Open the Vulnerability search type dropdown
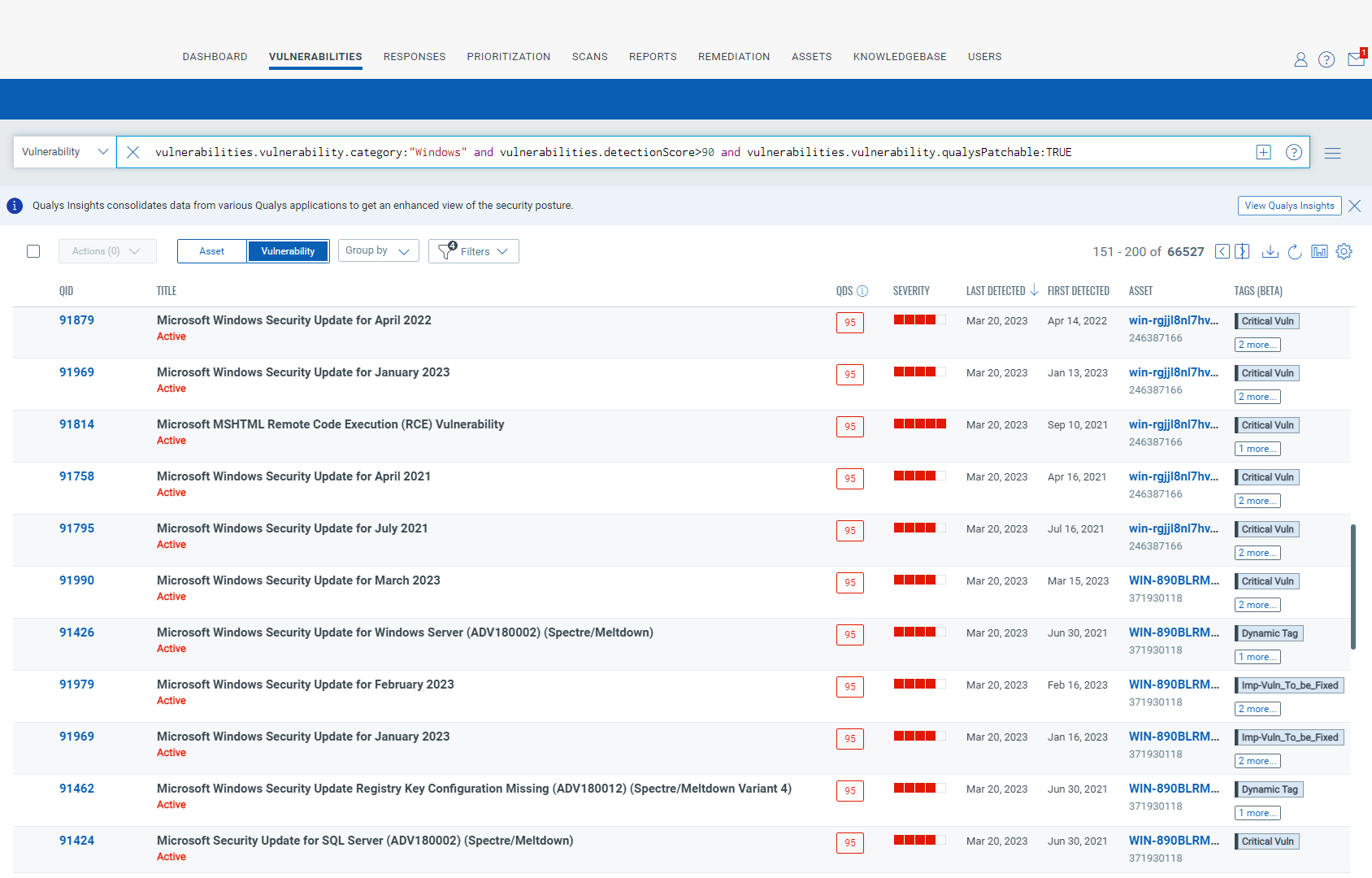The width and height of the screenshot is (1372, 878). 65,152
